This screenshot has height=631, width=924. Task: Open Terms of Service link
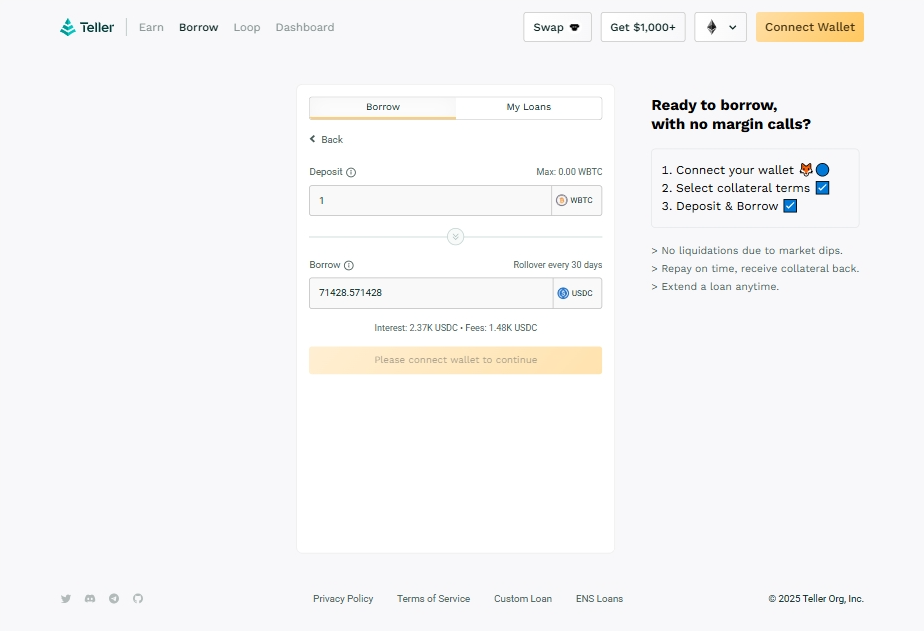433,599
